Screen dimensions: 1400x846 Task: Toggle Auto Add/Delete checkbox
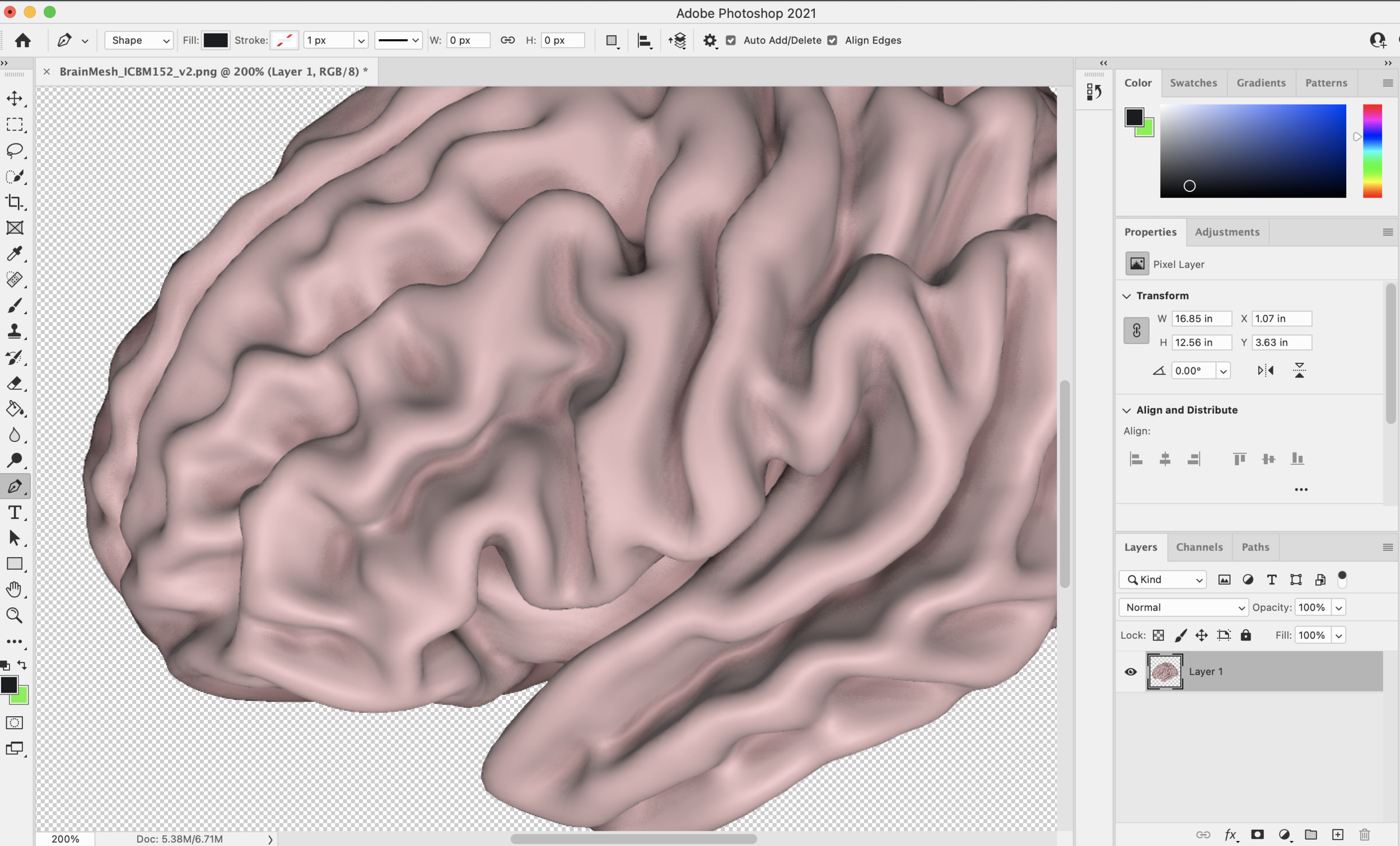click(731, 40)
